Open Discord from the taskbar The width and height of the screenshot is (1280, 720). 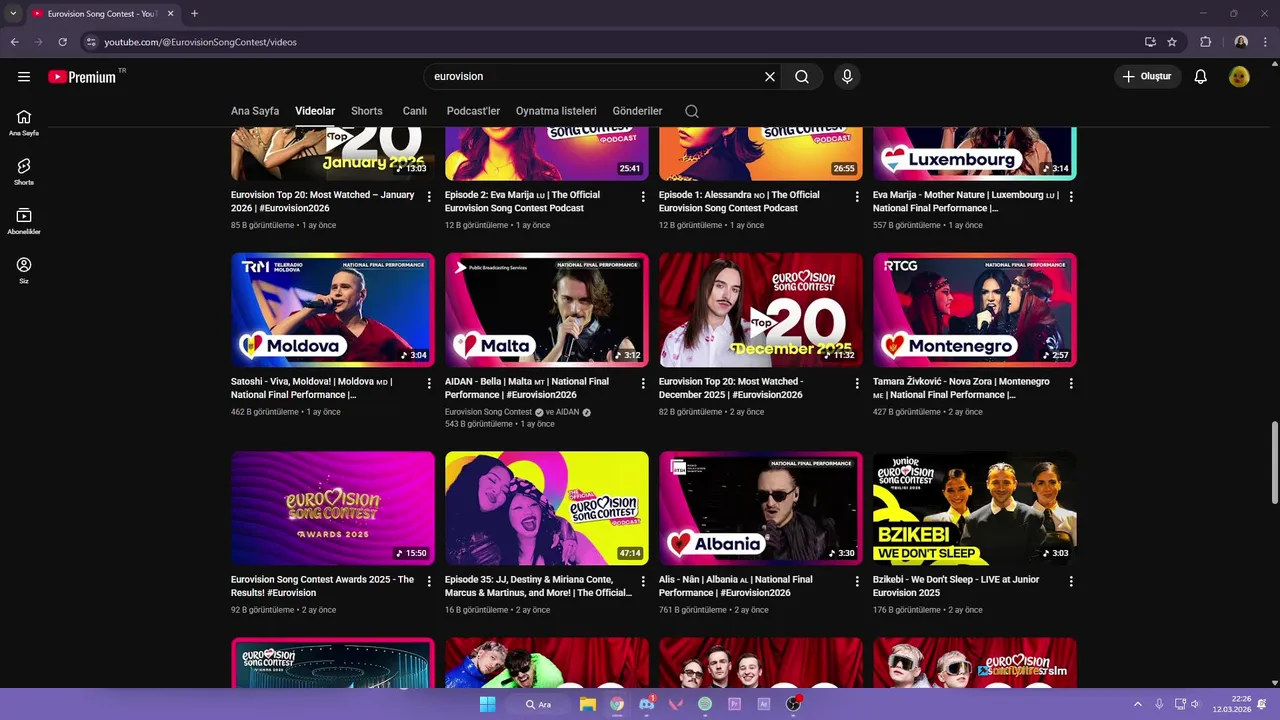647,704
